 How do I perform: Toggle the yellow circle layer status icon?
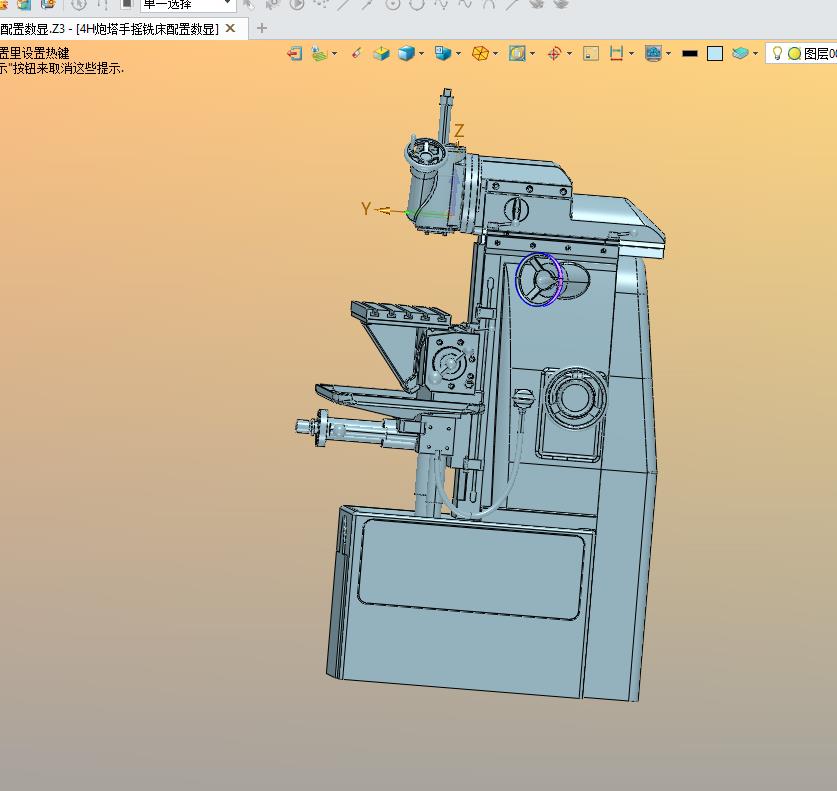tap(794, 53)
